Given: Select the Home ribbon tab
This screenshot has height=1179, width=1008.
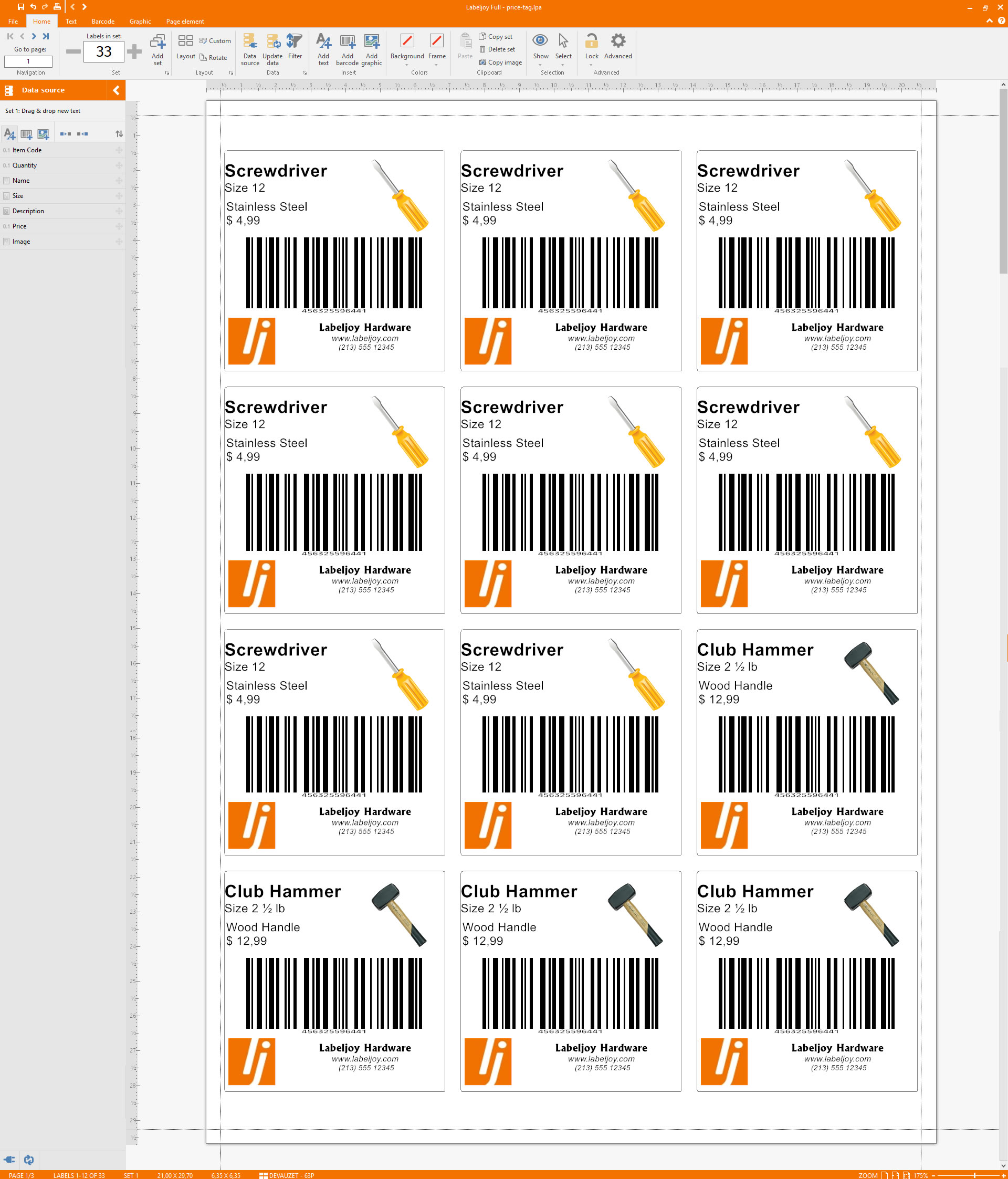Looking at the screenshot, I should coord(41,22).
